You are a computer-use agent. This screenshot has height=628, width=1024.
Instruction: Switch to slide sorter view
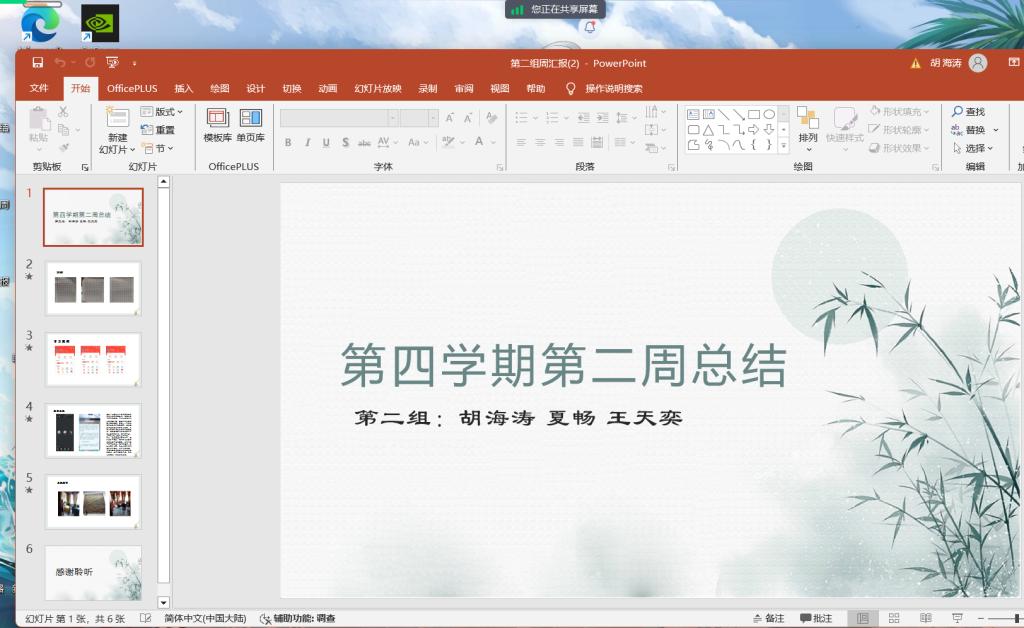pos(894,619)
